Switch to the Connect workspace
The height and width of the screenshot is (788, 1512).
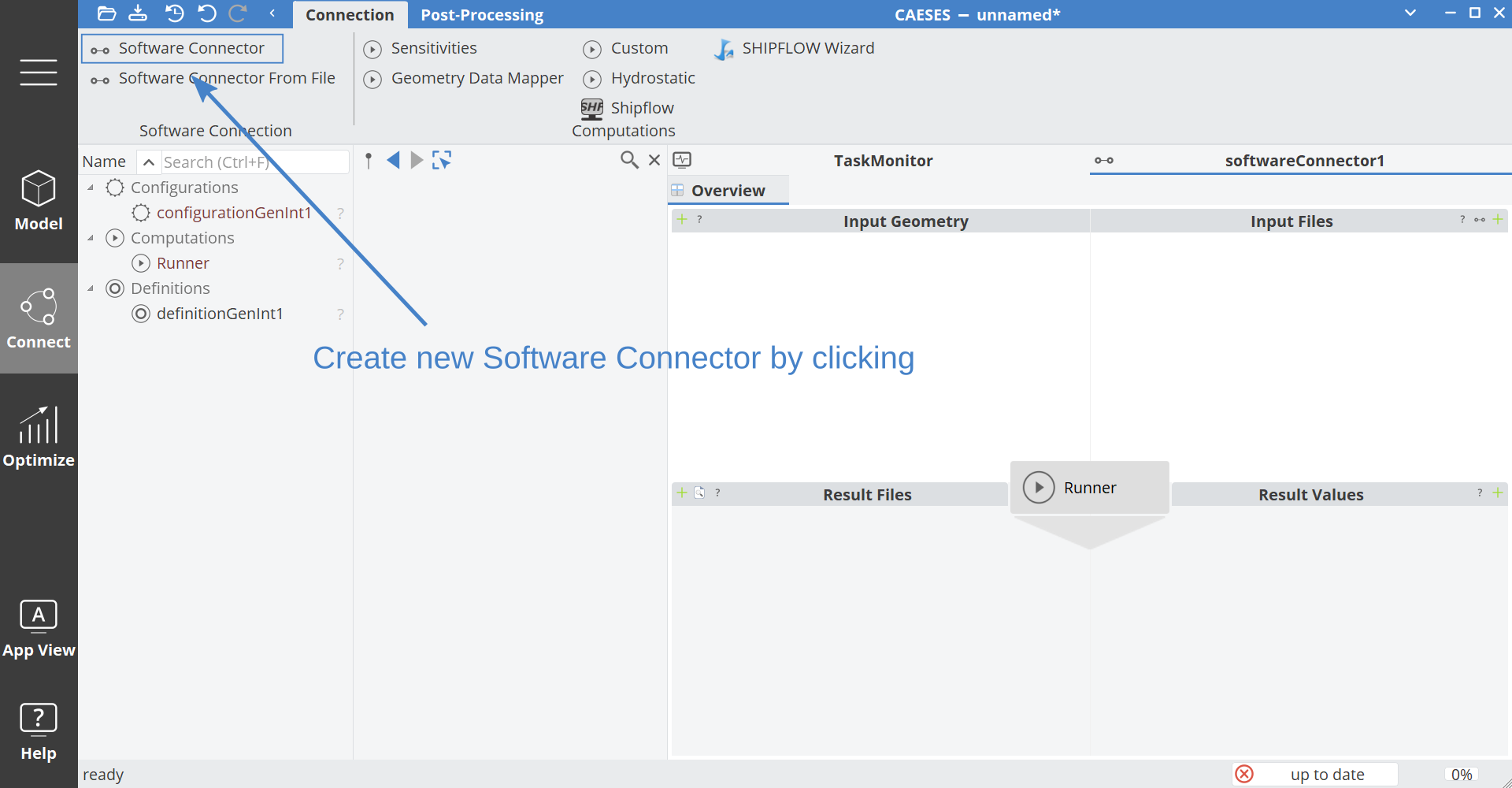(39, 318)
